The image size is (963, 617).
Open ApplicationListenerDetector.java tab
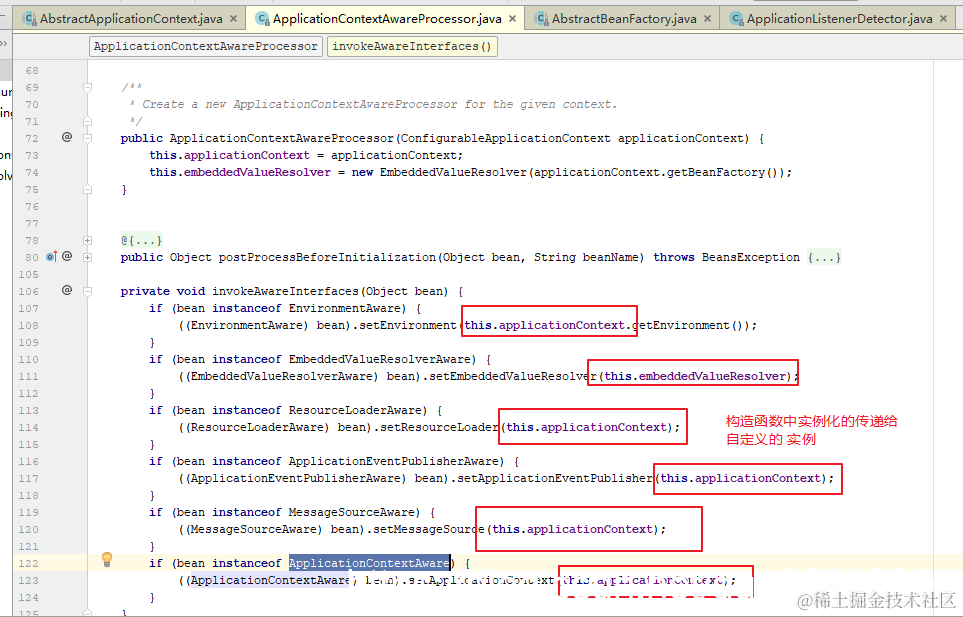[839, 19]
